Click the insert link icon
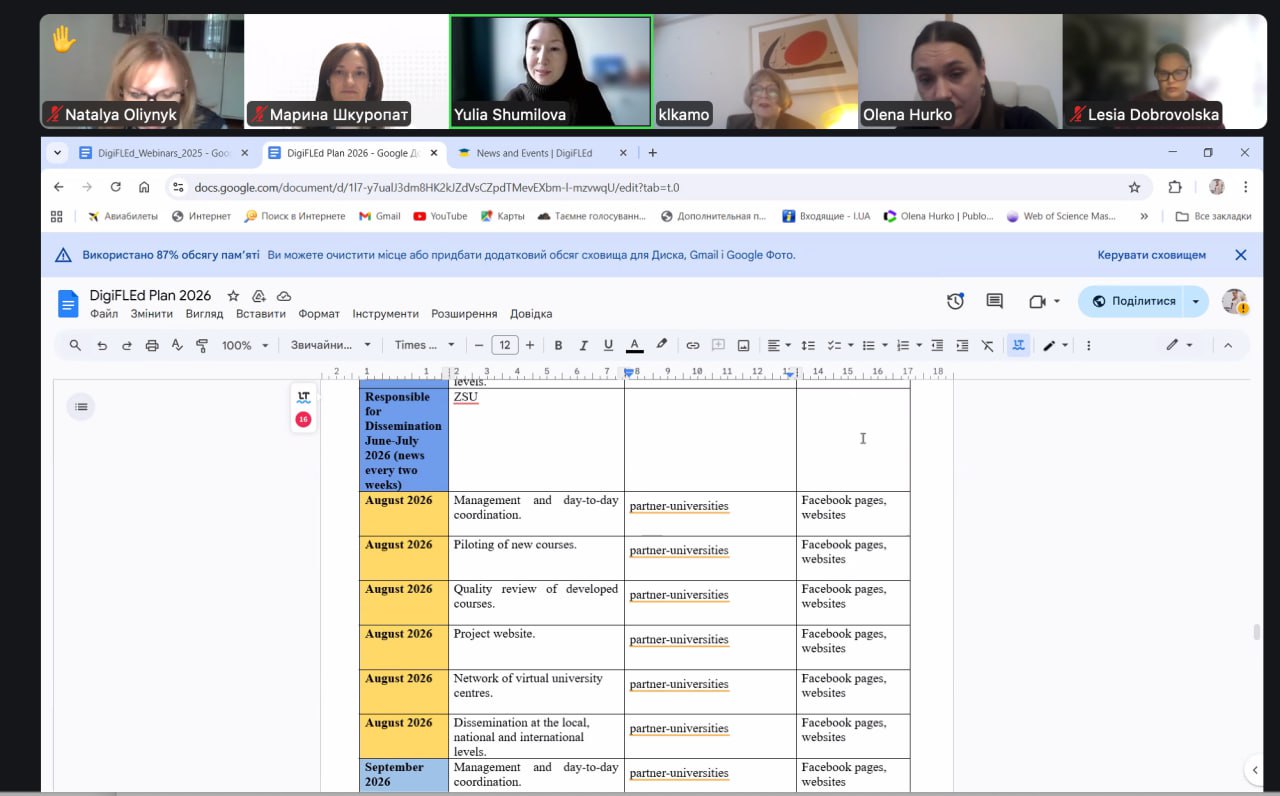Screen dimensions: 1280x796 click(x=692, y=345)
